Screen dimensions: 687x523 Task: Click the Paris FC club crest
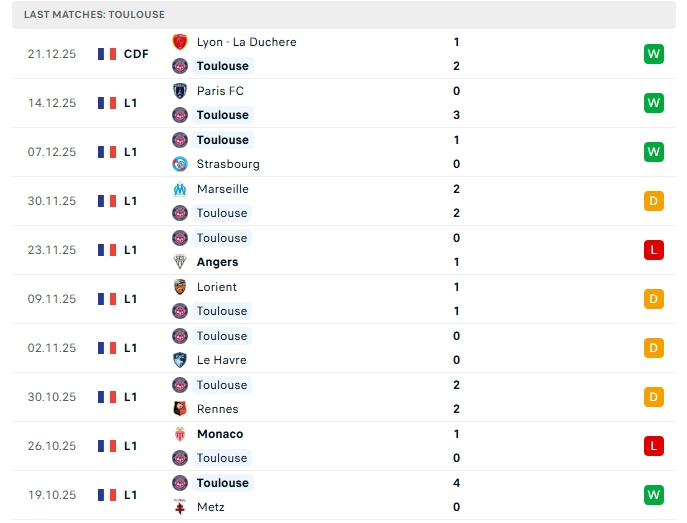click(x=180, y=91)
